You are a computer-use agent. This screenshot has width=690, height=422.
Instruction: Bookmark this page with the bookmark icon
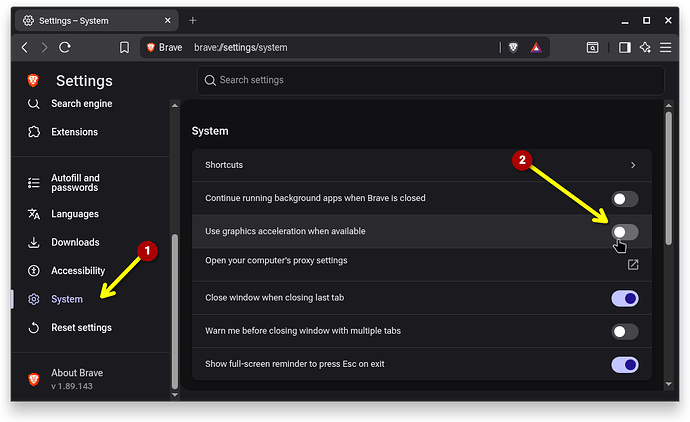point(125,47)
